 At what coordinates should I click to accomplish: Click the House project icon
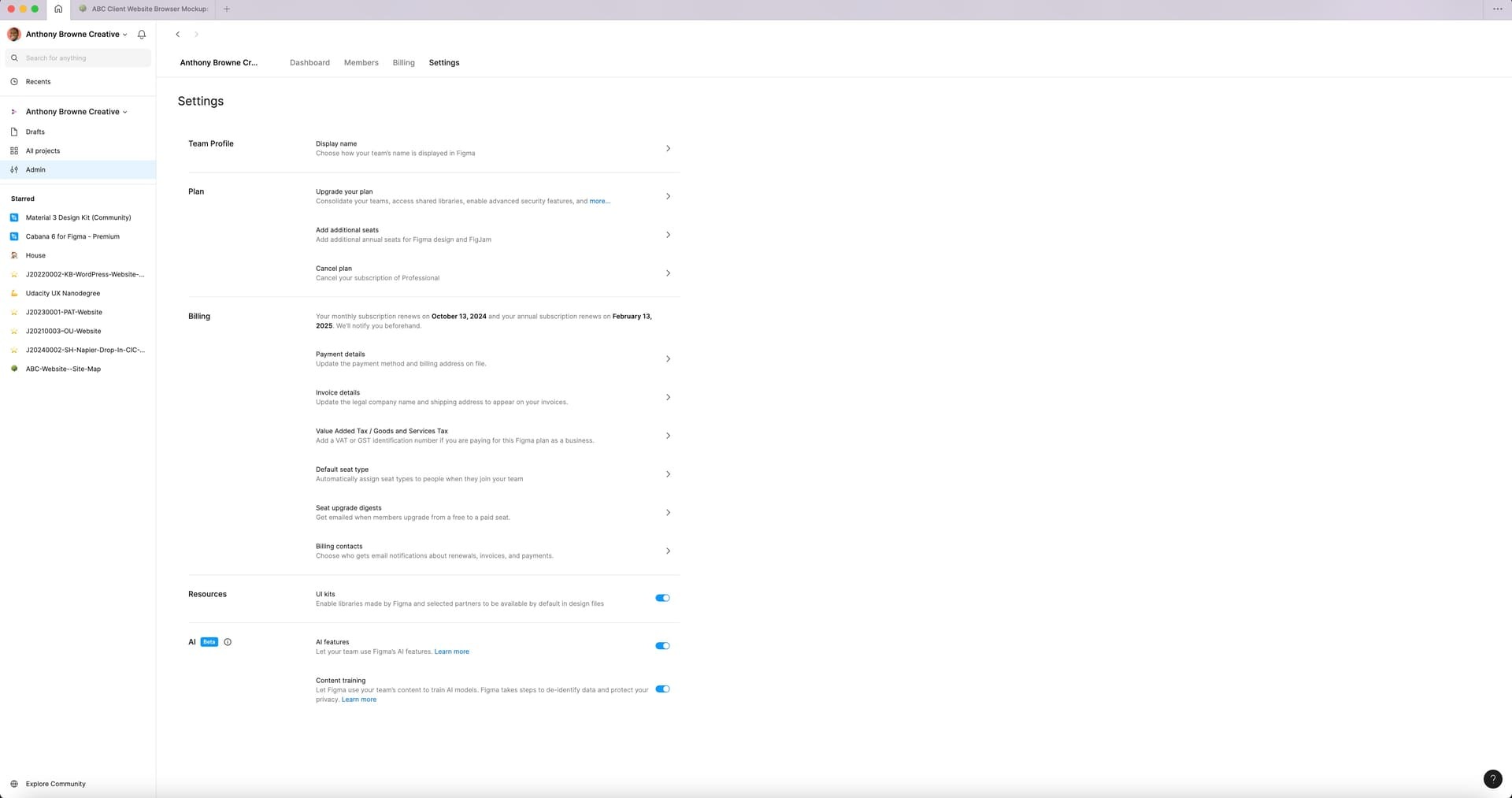[x=14, y=255]
